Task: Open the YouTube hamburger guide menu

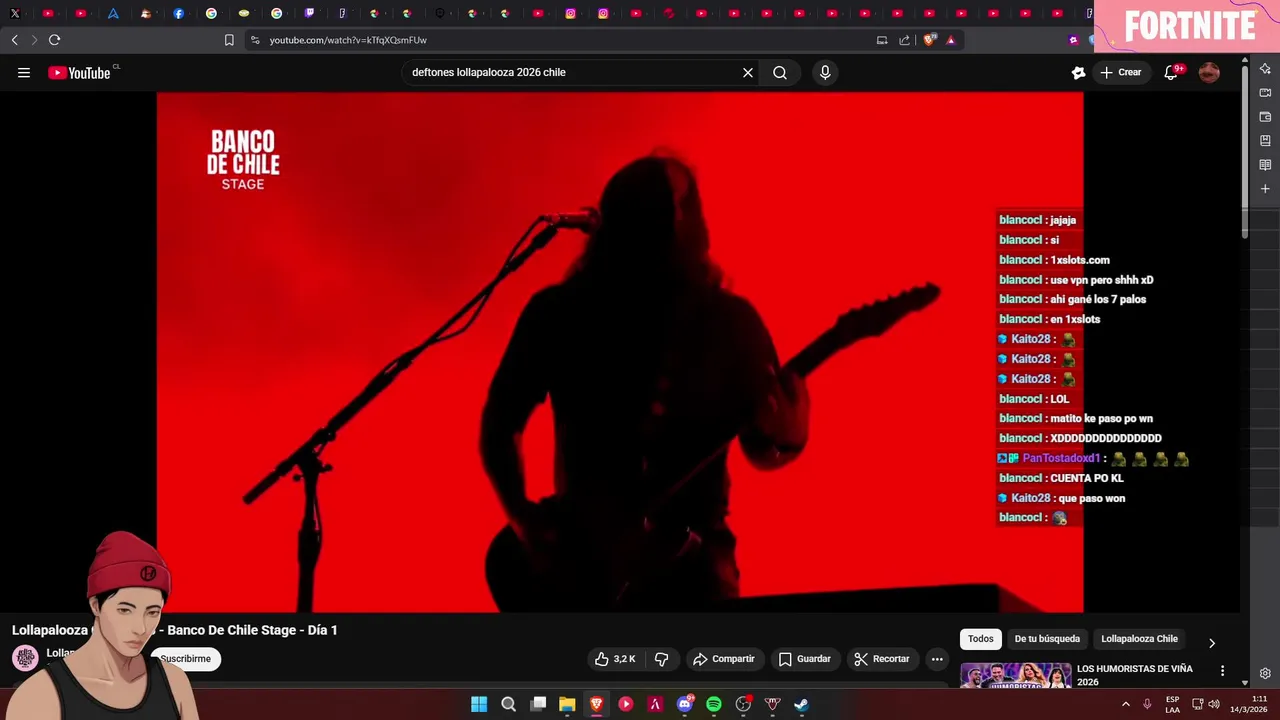Action: point(24,72)
